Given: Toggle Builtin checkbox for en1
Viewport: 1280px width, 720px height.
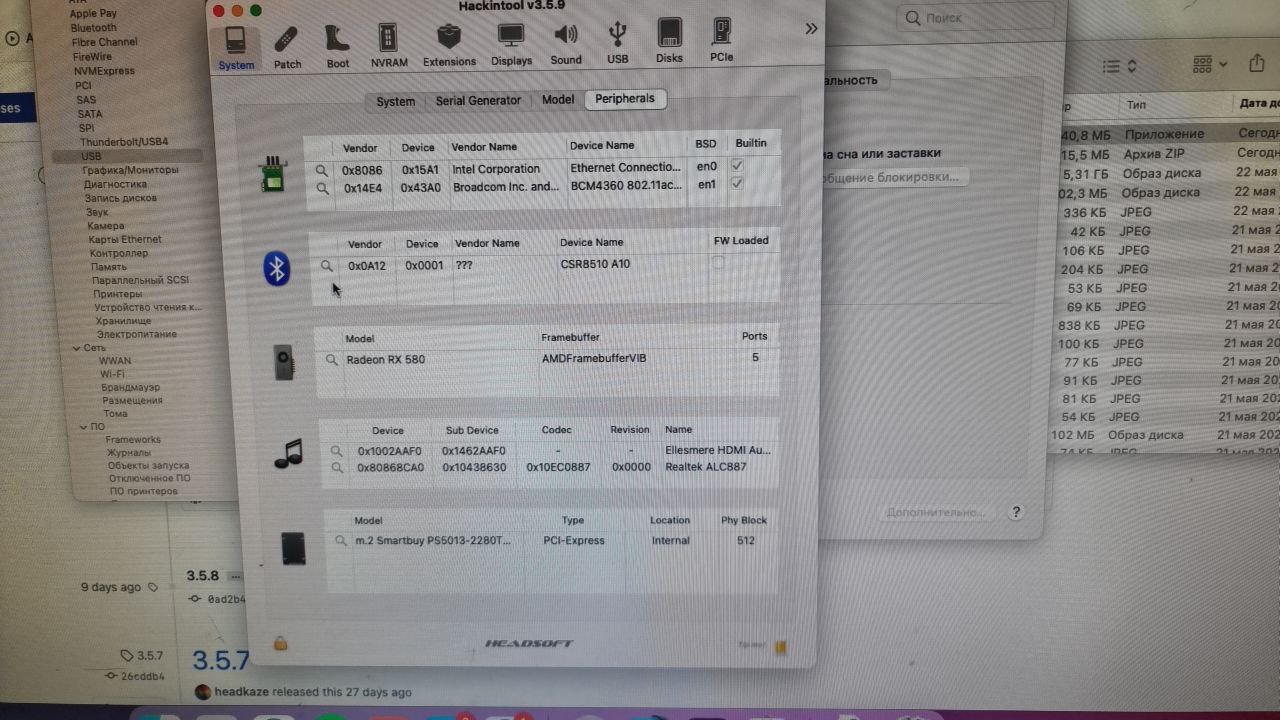Looking at the screenshot, I should (737, 183).
